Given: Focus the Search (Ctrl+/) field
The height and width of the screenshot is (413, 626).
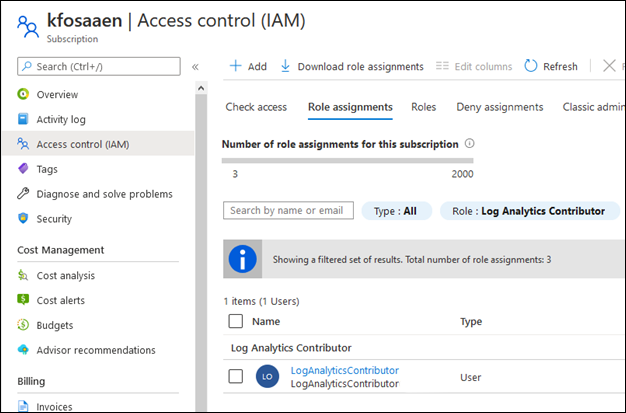Looking at the screenshot, I should click(x=99, y=66).
